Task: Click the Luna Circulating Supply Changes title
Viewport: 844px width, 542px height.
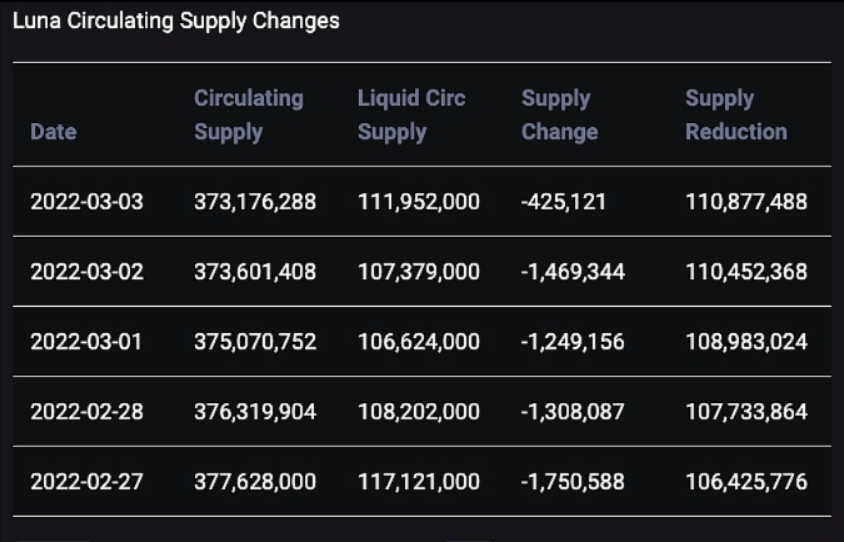Action: pyautogui.click(x=176, y=21)
